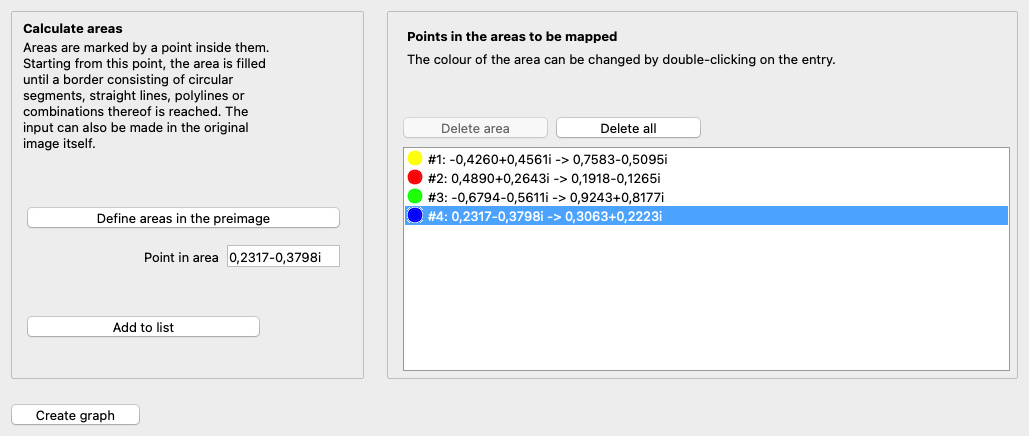Click the red color dot of entry #2

(416, 178)
